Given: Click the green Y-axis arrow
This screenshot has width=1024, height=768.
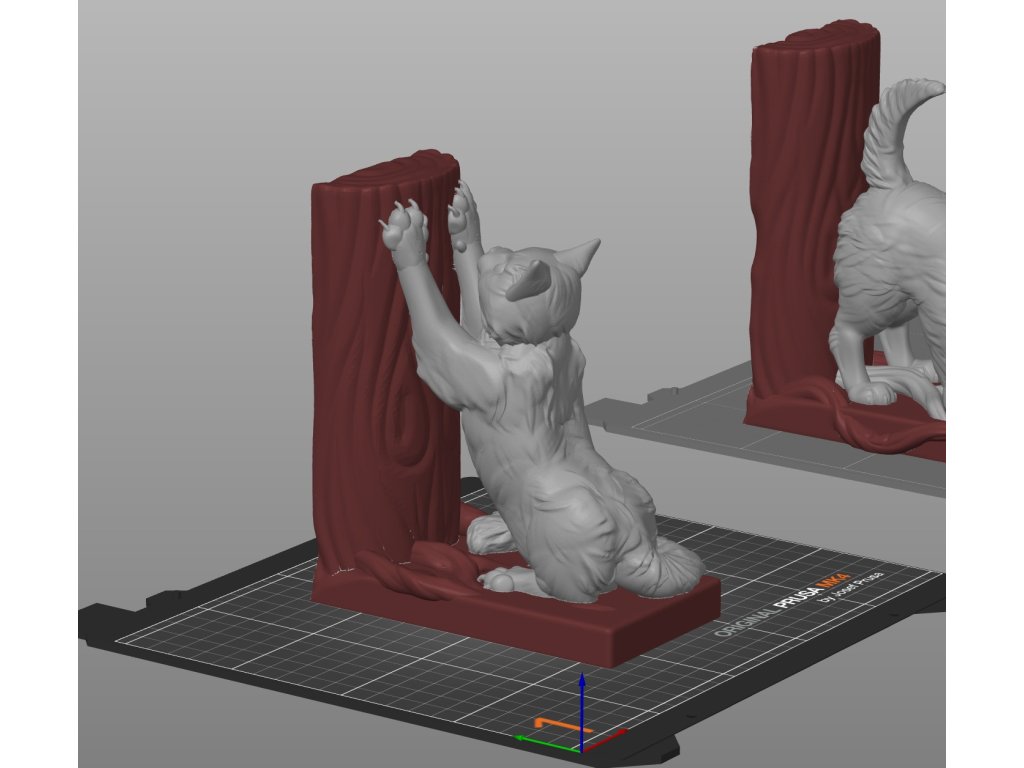Looking at the screenshot, I should coord(535,740).
